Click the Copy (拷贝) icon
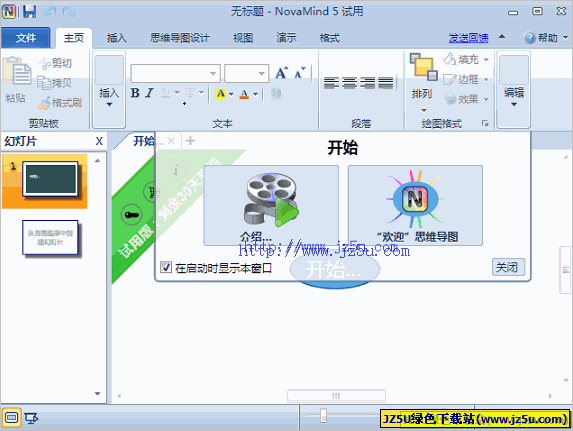 click(44, 83)
